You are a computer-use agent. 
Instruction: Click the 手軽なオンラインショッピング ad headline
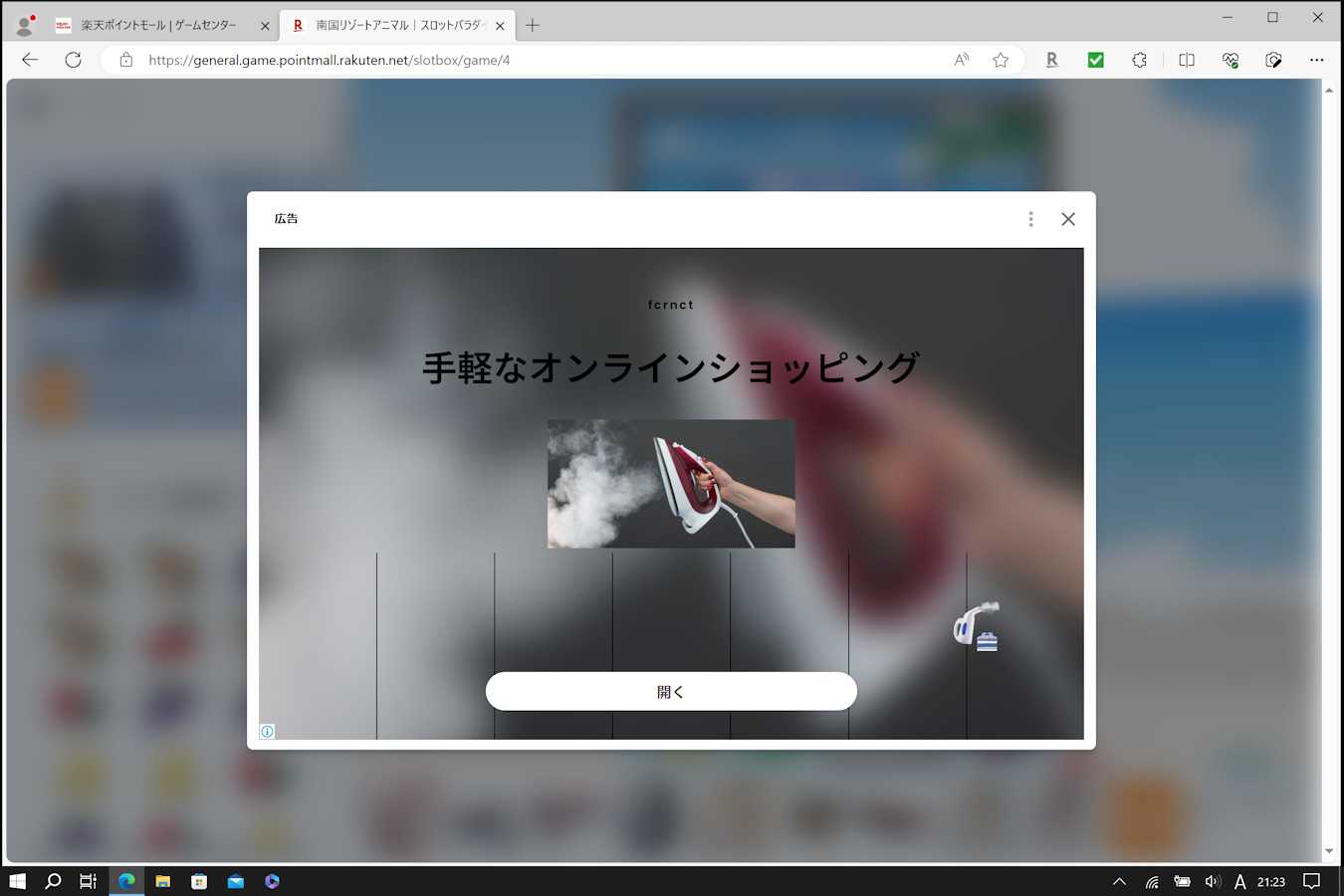(x=671, y=367)
